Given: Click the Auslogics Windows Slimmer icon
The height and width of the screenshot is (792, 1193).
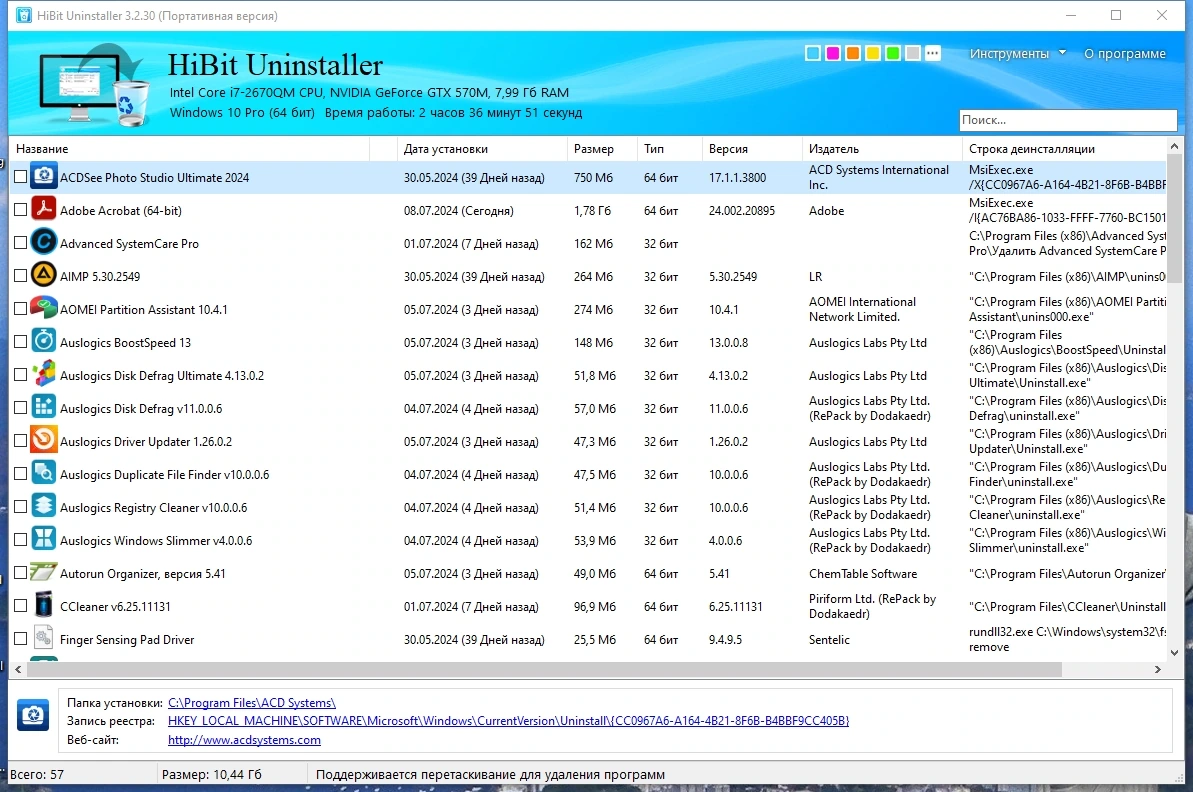Looking at the screenshot, I should tap(43, 539).
